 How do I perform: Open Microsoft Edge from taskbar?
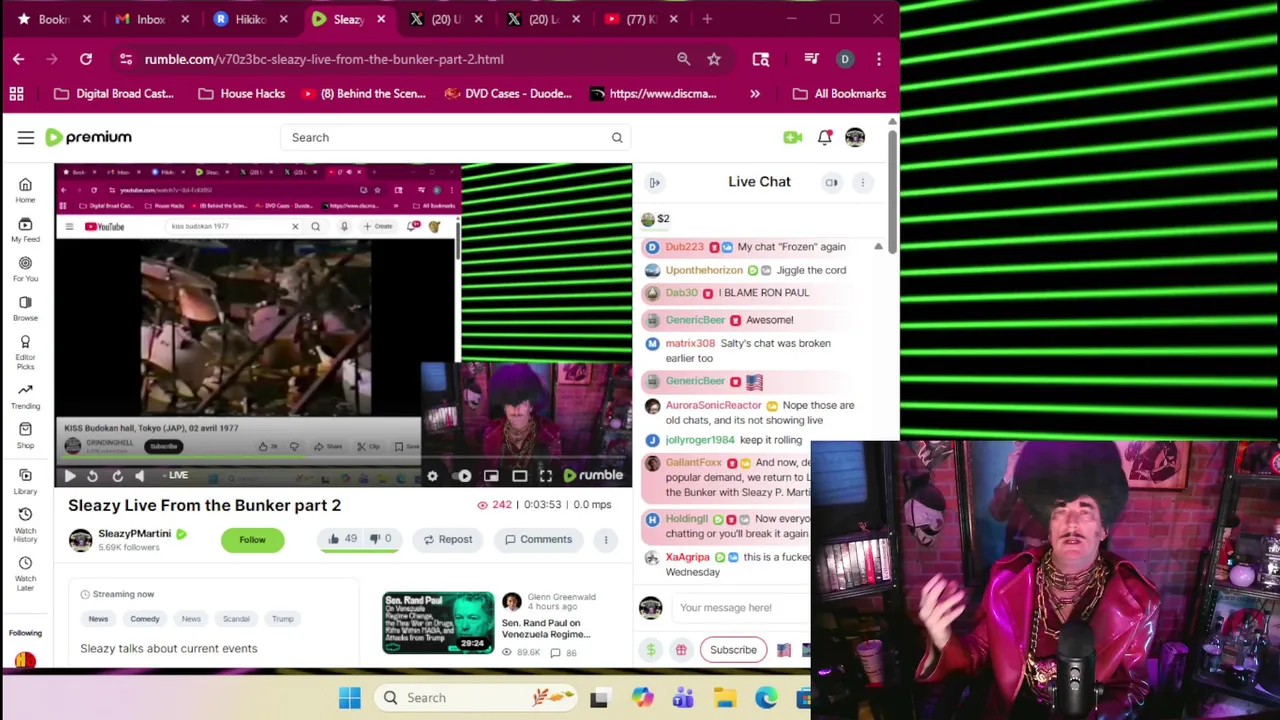click(x=766, y=698)
